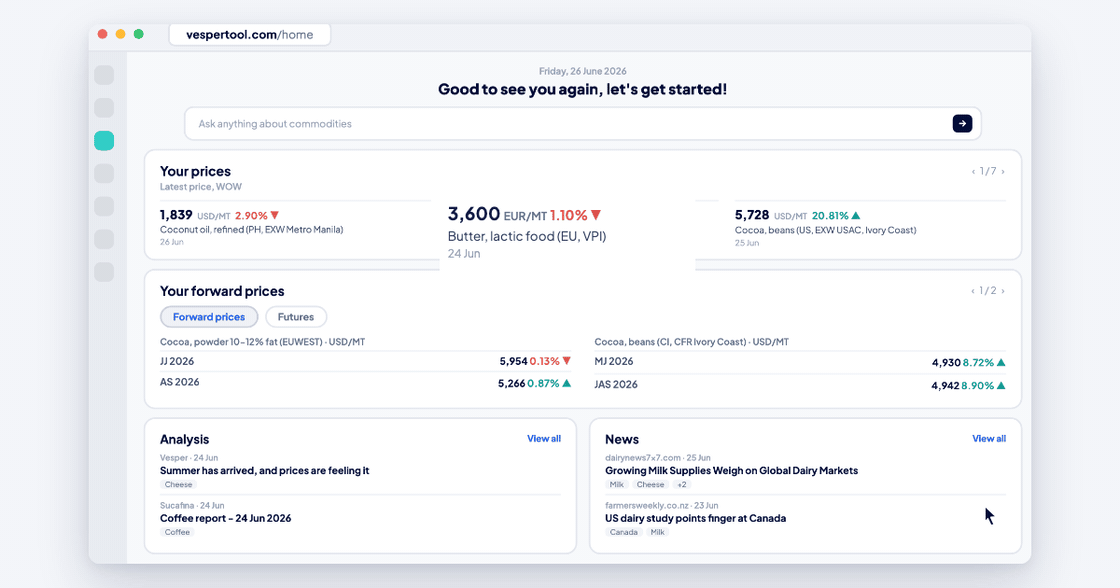Go to next page of Your prices
Screen dimensions: 1120x588
[x=1003, y=171]
